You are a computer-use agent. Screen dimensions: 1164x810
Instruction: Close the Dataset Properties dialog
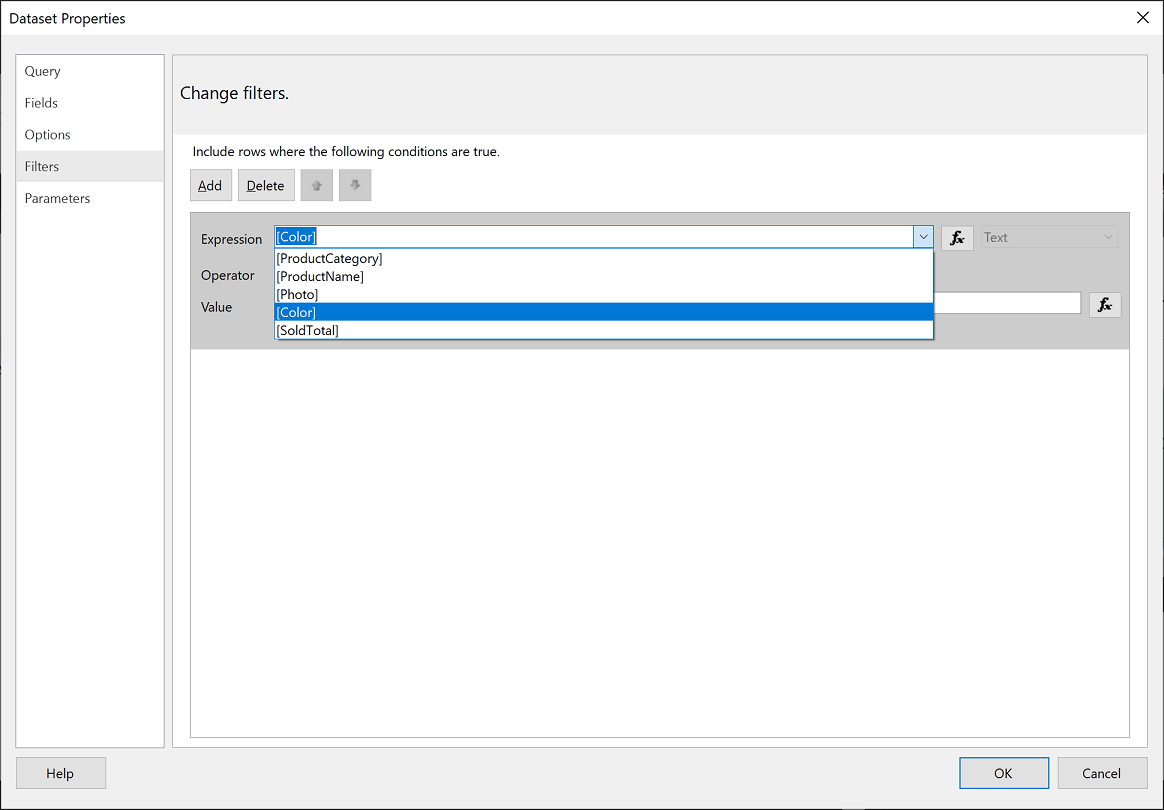(1142, 17)
